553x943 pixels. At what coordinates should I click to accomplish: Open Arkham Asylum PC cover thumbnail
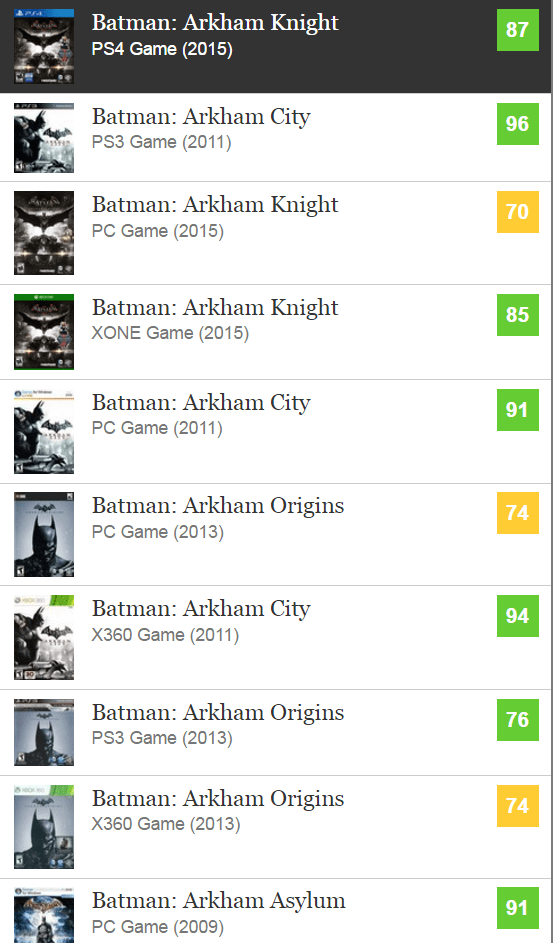pos(44,915)
